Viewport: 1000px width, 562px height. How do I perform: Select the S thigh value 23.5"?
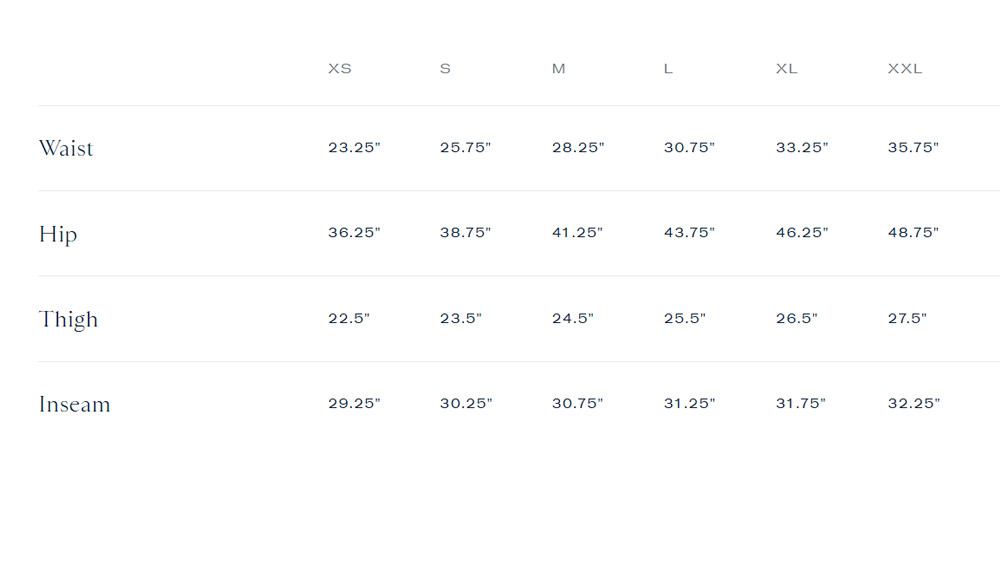click(x=460, y=318)
